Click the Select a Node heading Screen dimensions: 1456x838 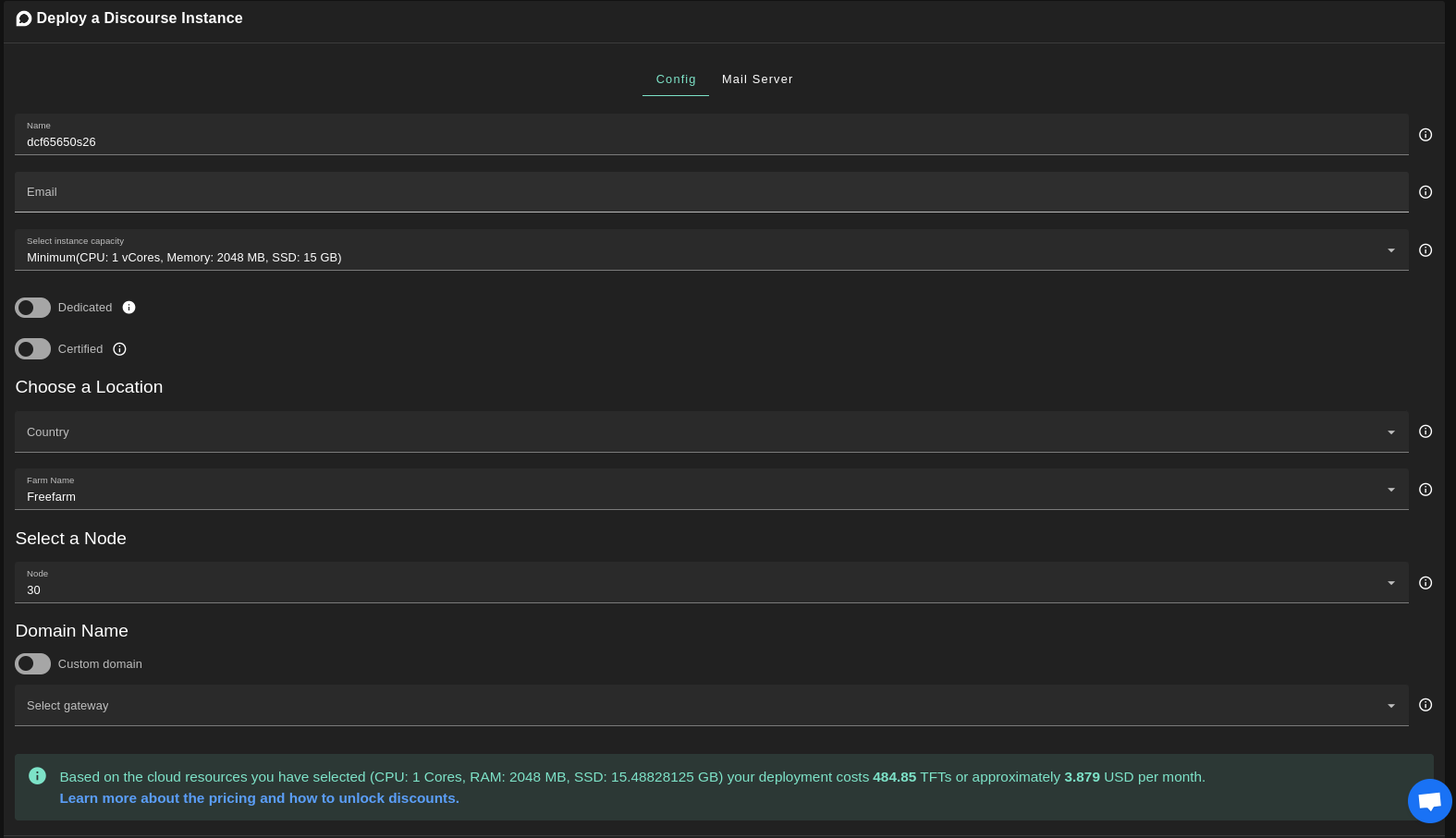pos(70,539)
